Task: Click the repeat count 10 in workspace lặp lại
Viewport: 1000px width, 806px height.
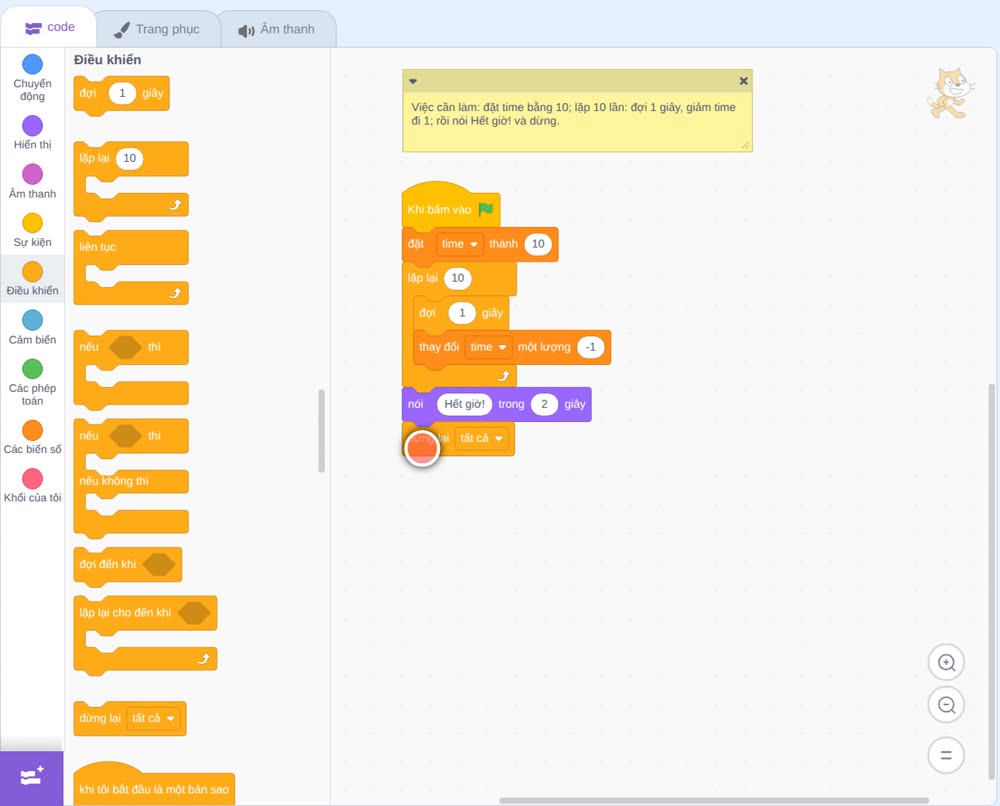Action: [458, 277]
